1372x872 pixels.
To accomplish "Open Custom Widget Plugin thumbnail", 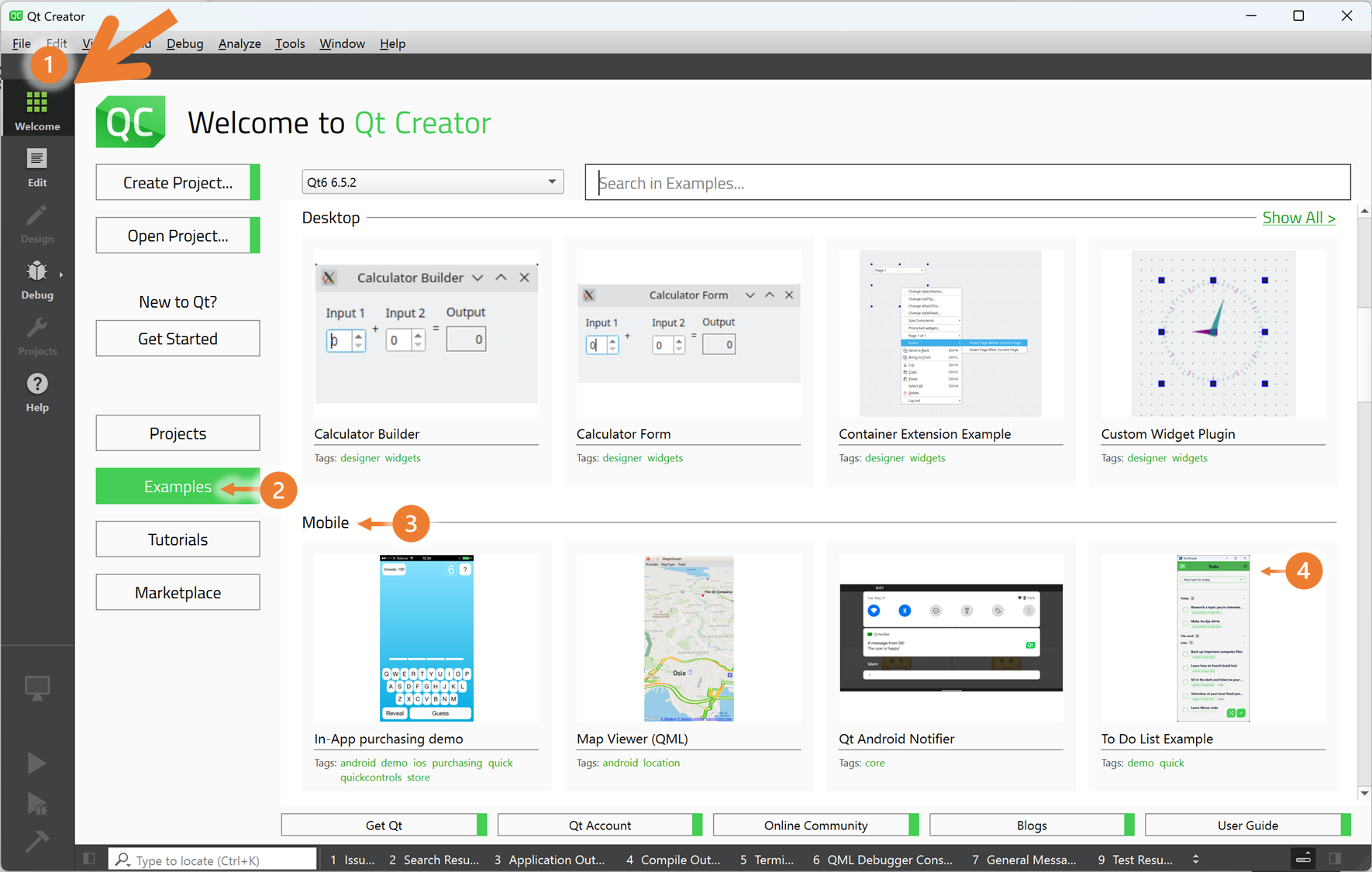I will click(x=1213, y=333).
